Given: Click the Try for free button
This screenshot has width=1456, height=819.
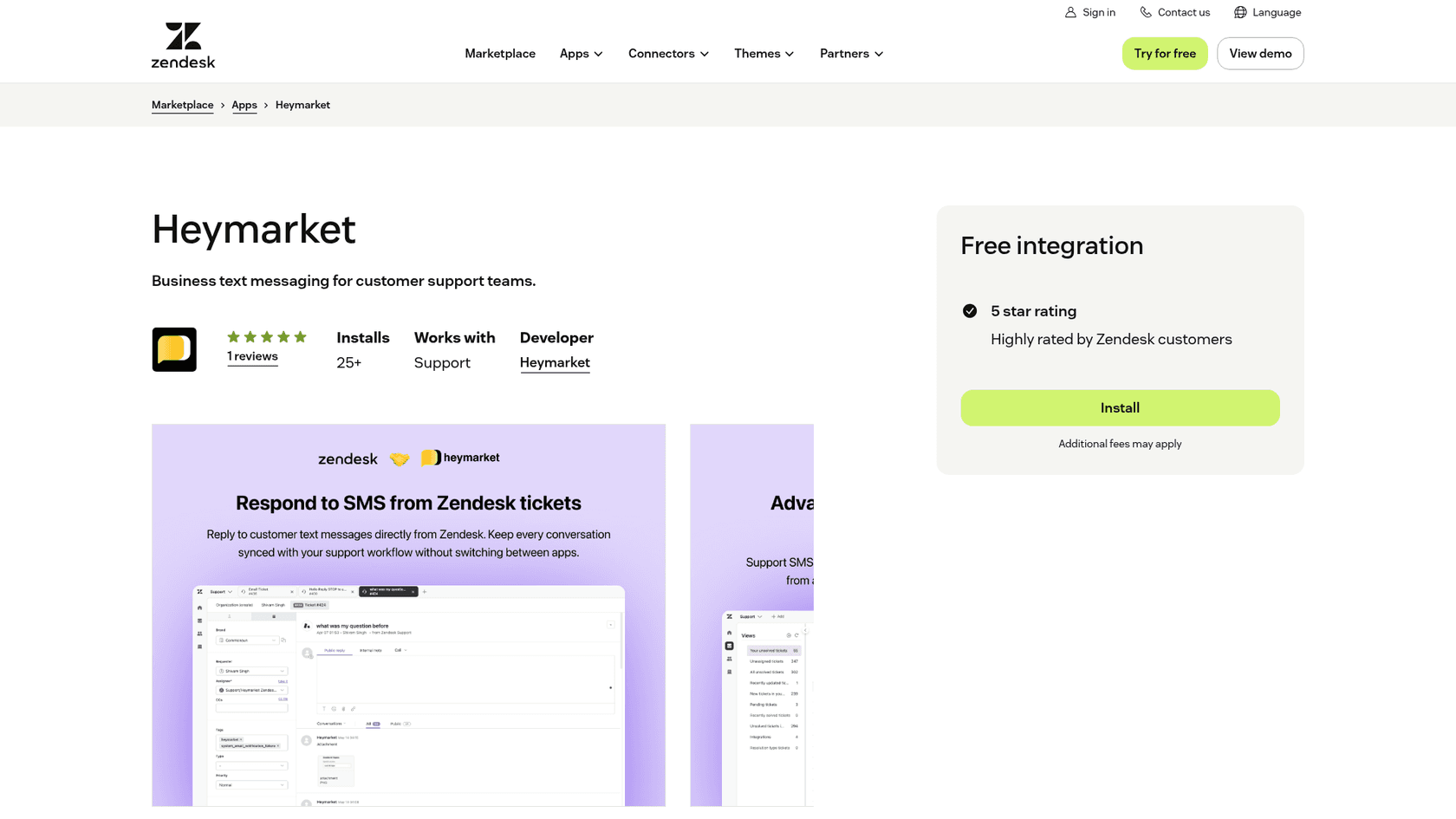Looking at the screenshot, I should click(x=1165, y=54).
